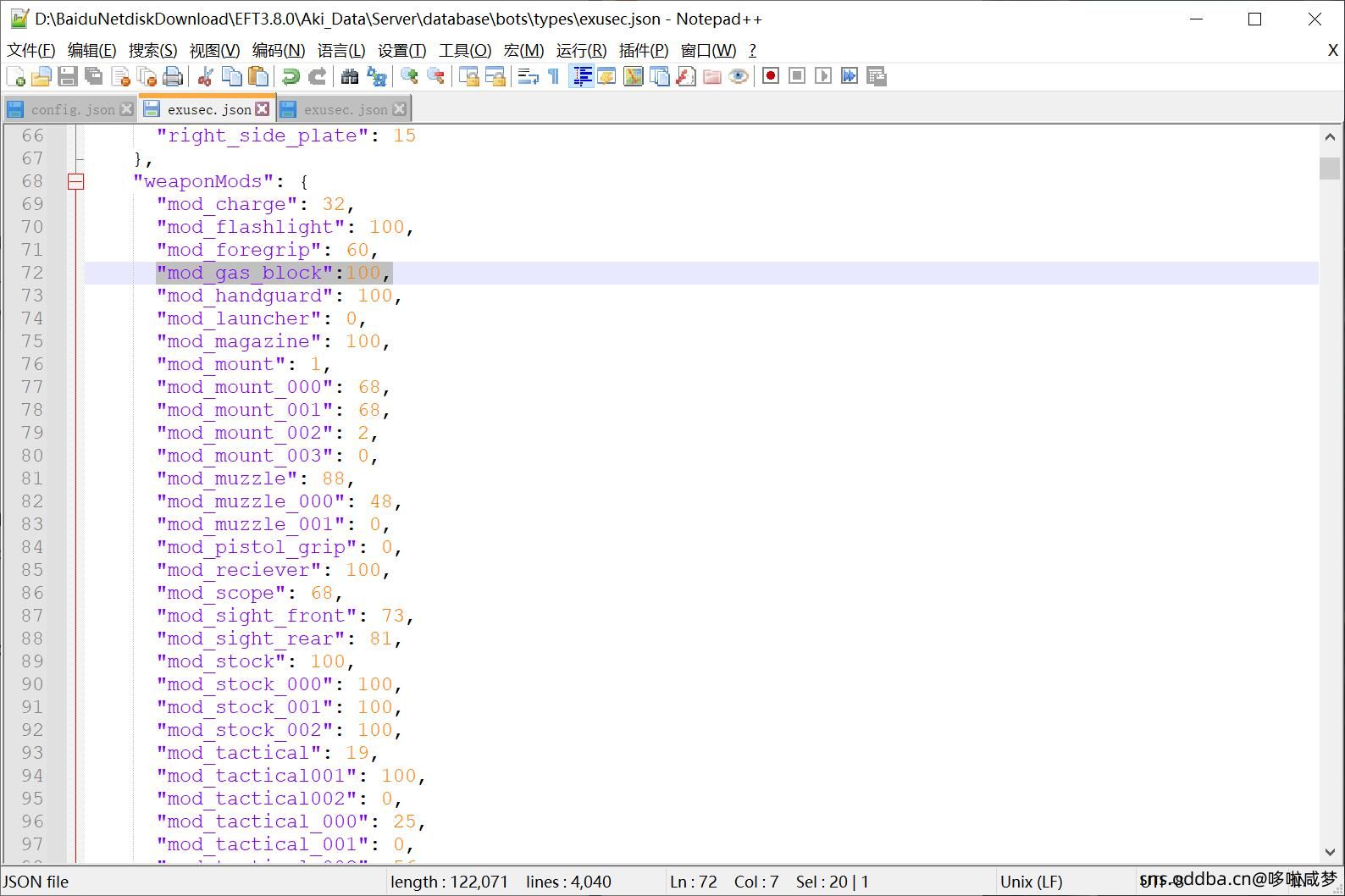Start macro recording with the red record button

tap(770, 76)
